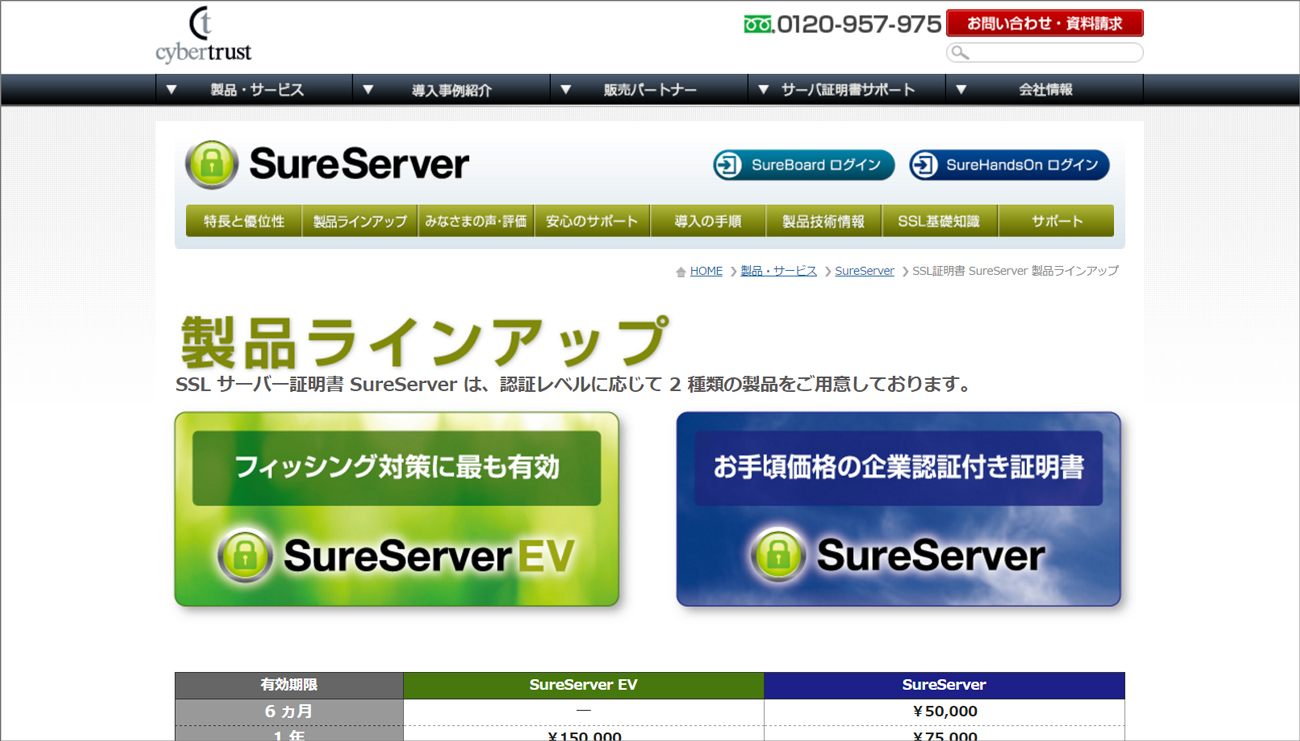The height and width of the screenshot is (741, 1300).
Task: Expand the 導入事例紹介 menu arrow
Action: [x=368, y=90]
